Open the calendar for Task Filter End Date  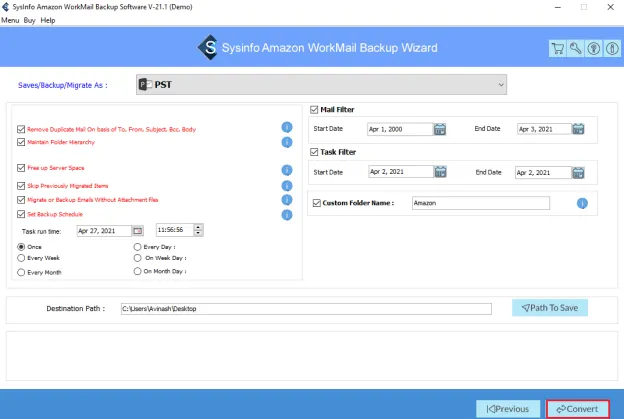coord(577,173)
